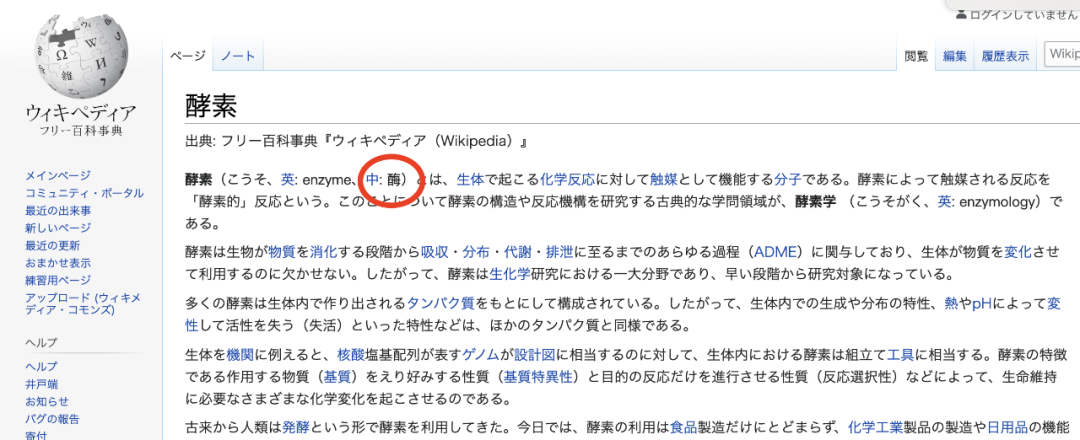Screen dimensions: 1080x440
Task: Follow the 生化学 link
Action: (x=510, y=274)
